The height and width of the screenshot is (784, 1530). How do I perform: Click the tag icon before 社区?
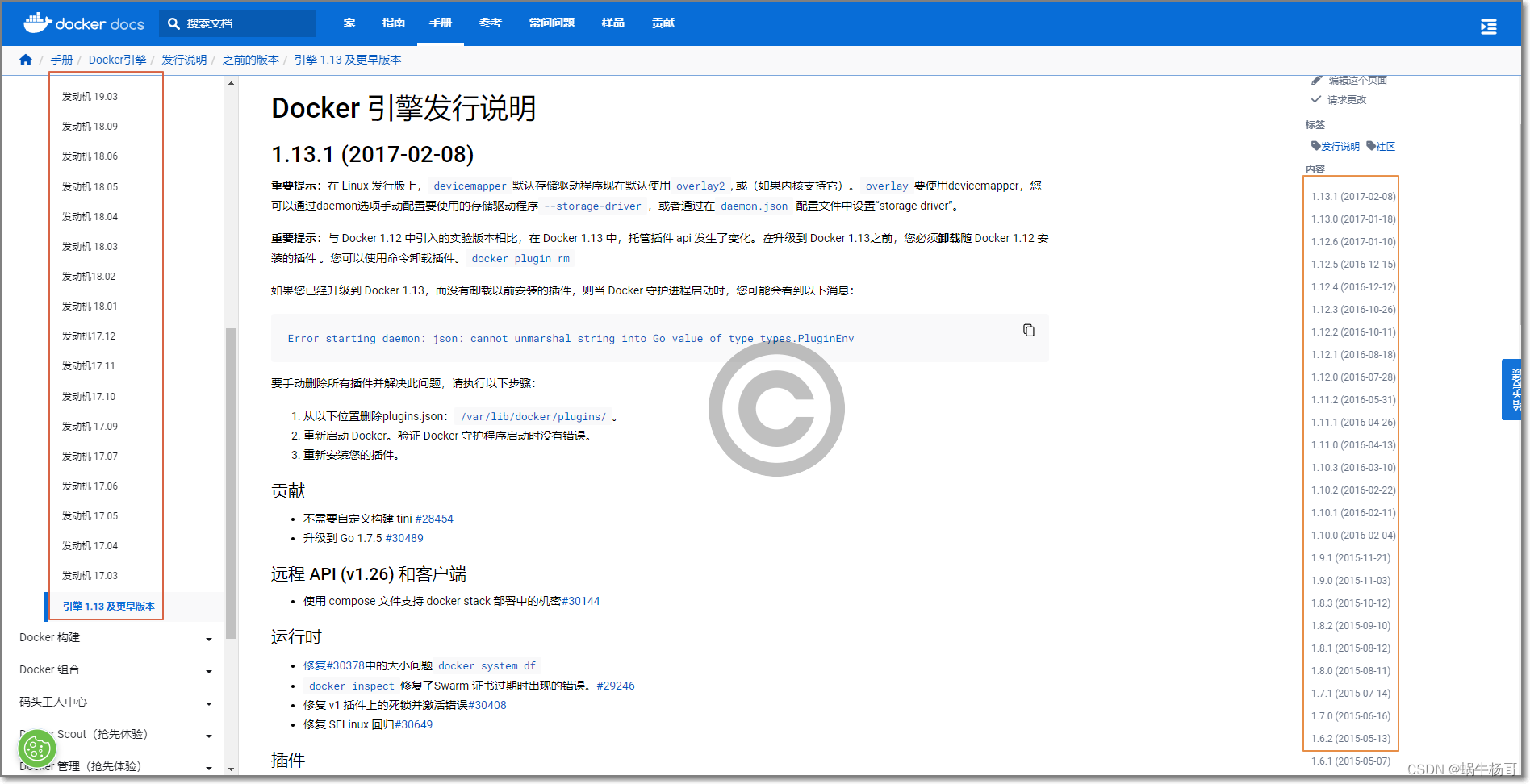coord(1371,146)
